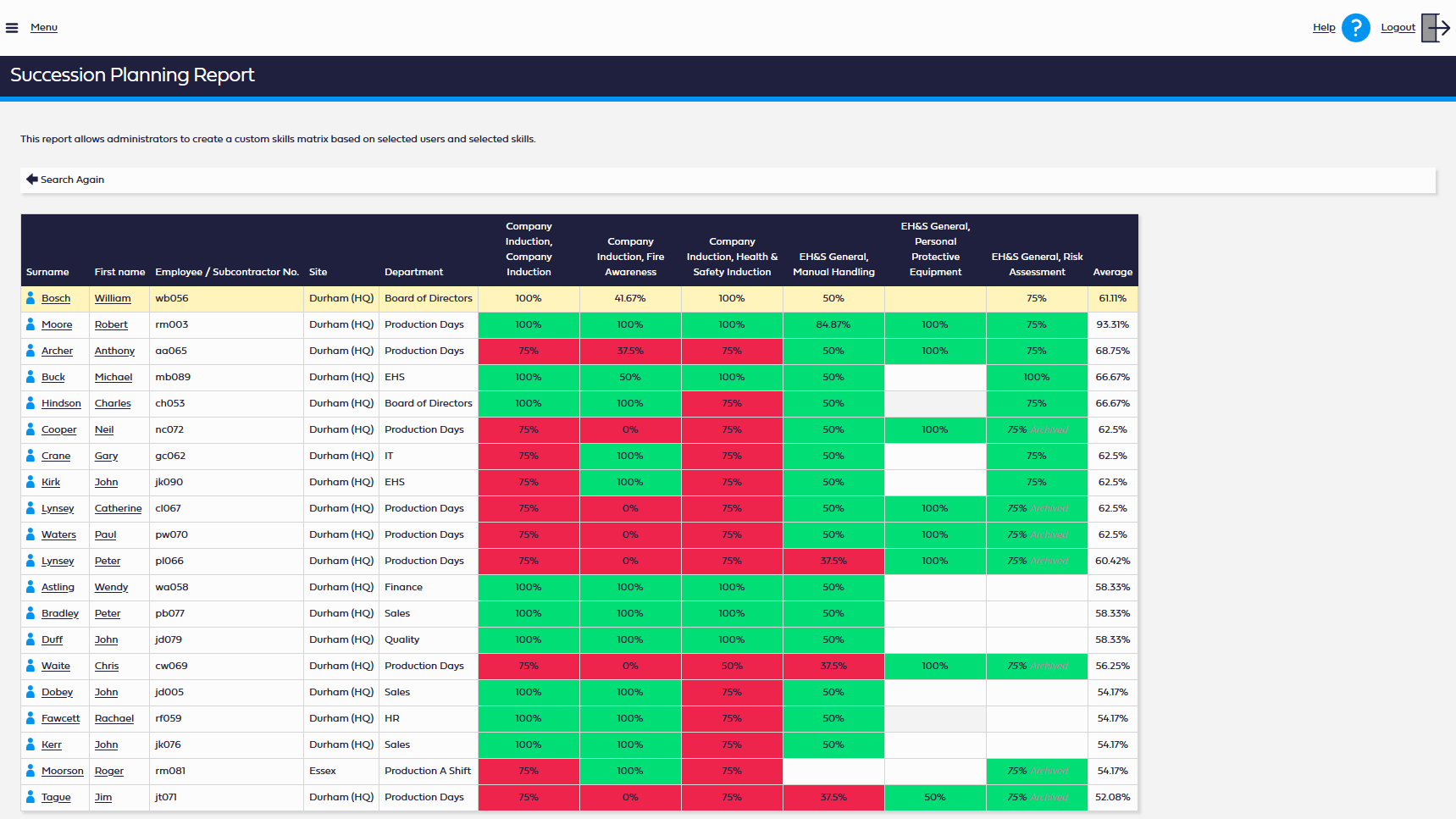This screenshot has height=819, width=1456.
Task: Open the hamburger menu icon
Action: tap(12, 28)
